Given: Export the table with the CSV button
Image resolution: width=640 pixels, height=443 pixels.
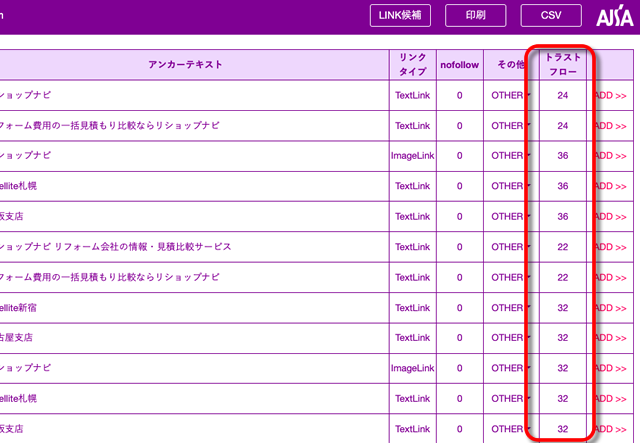Looking at the screenshot, I should coord(551,16).
